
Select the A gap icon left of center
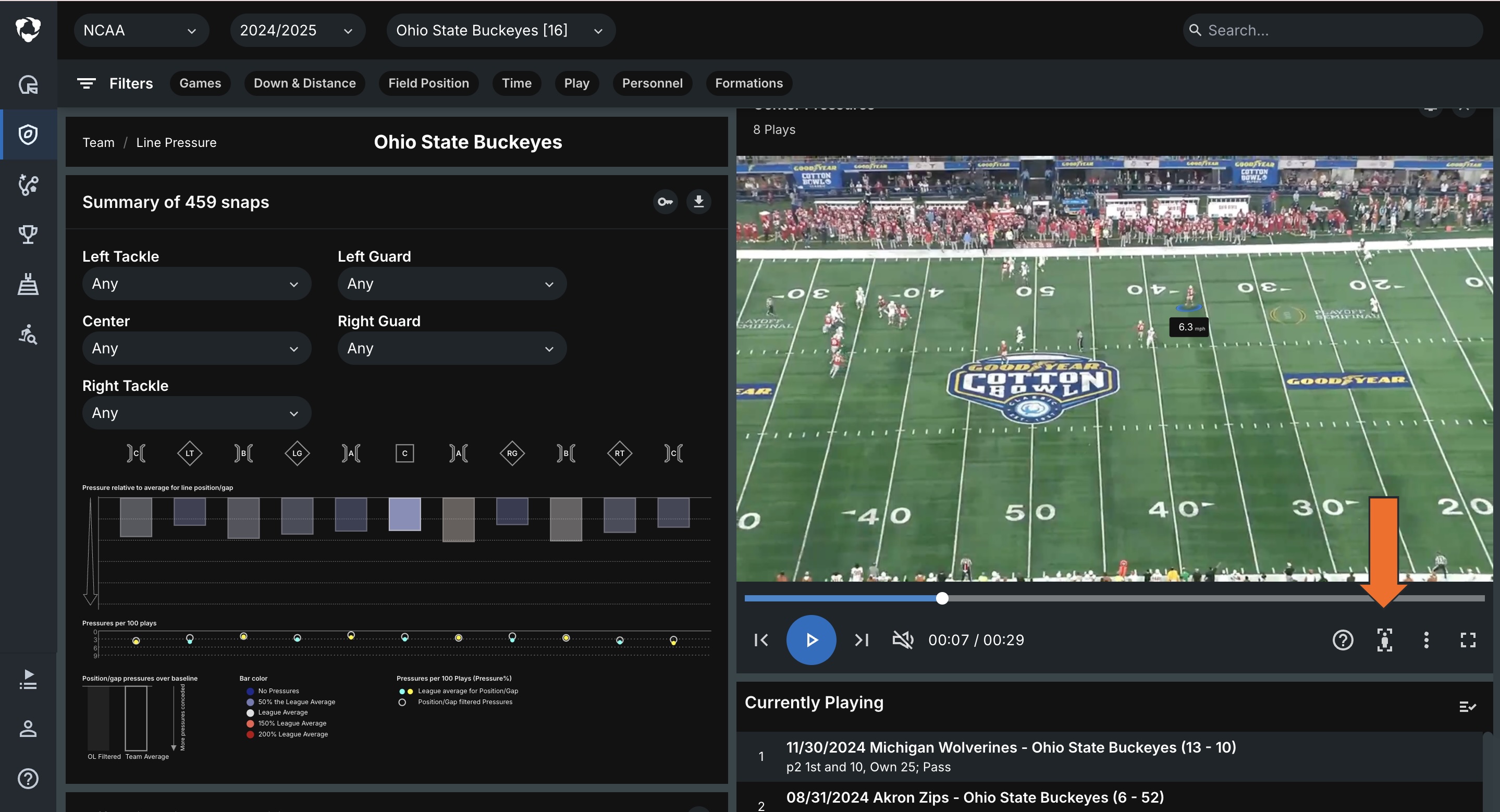[x=351, y=453]
